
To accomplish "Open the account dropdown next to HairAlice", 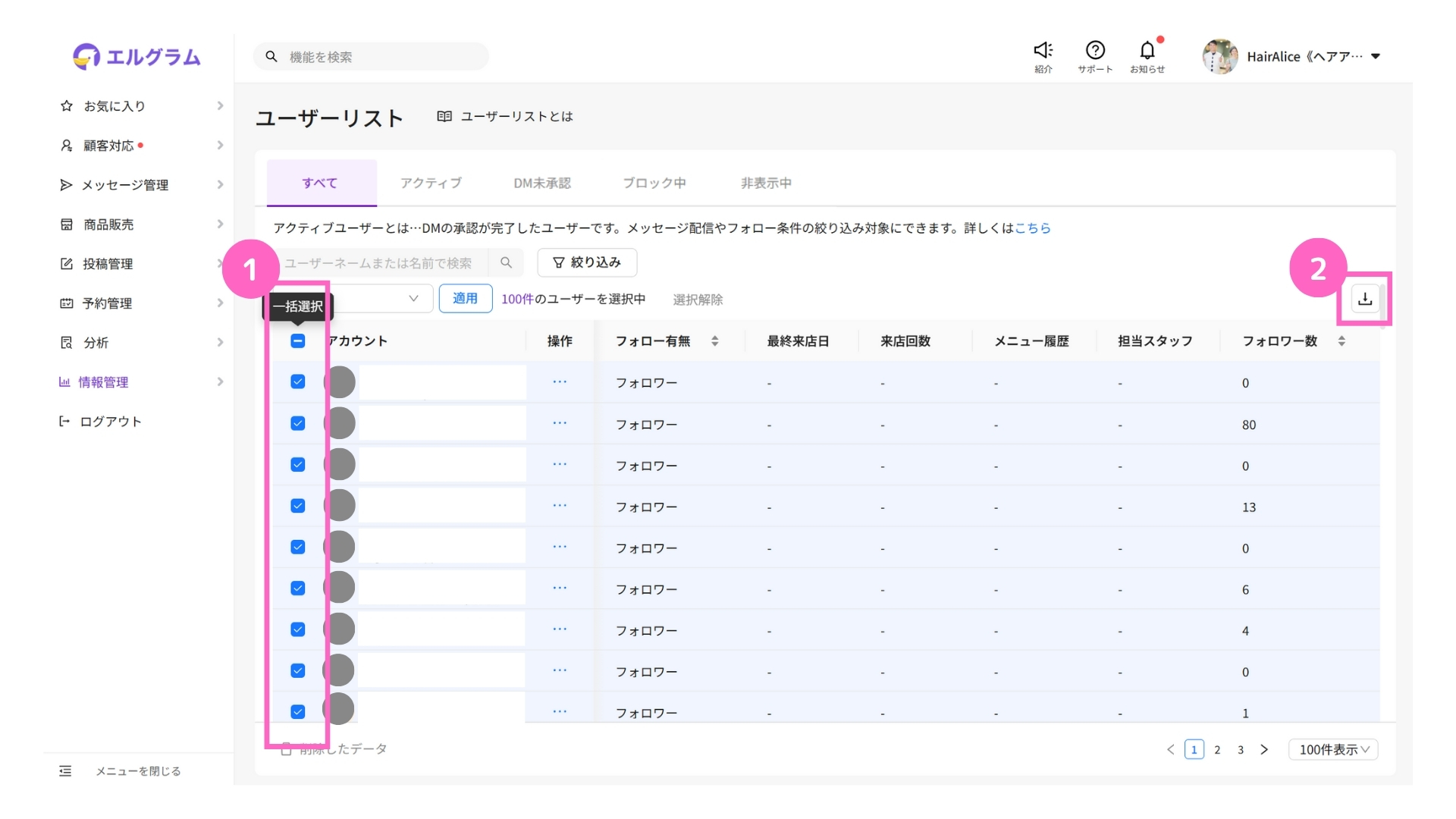I will [1376, 57].
